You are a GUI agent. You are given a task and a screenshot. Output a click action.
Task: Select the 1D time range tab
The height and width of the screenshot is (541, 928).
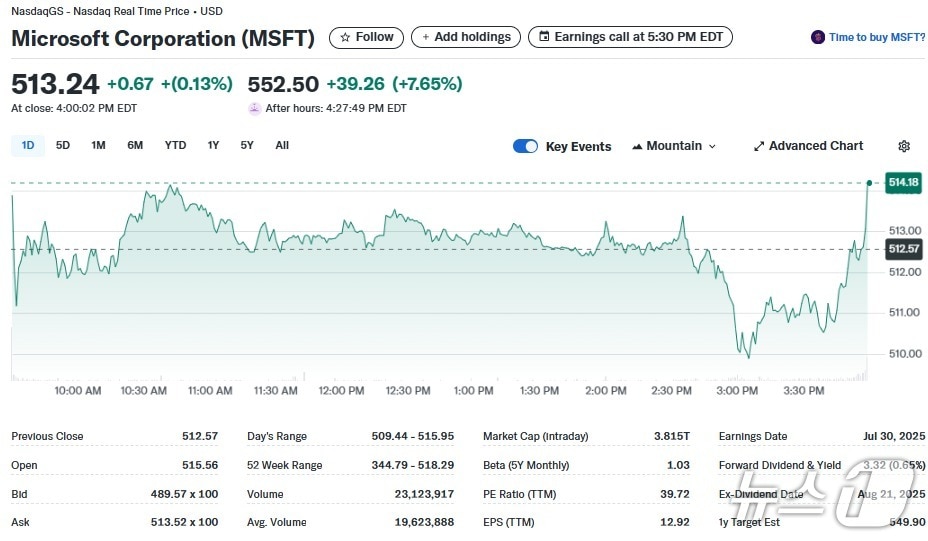pyautogui.click(x=28, y=145)
